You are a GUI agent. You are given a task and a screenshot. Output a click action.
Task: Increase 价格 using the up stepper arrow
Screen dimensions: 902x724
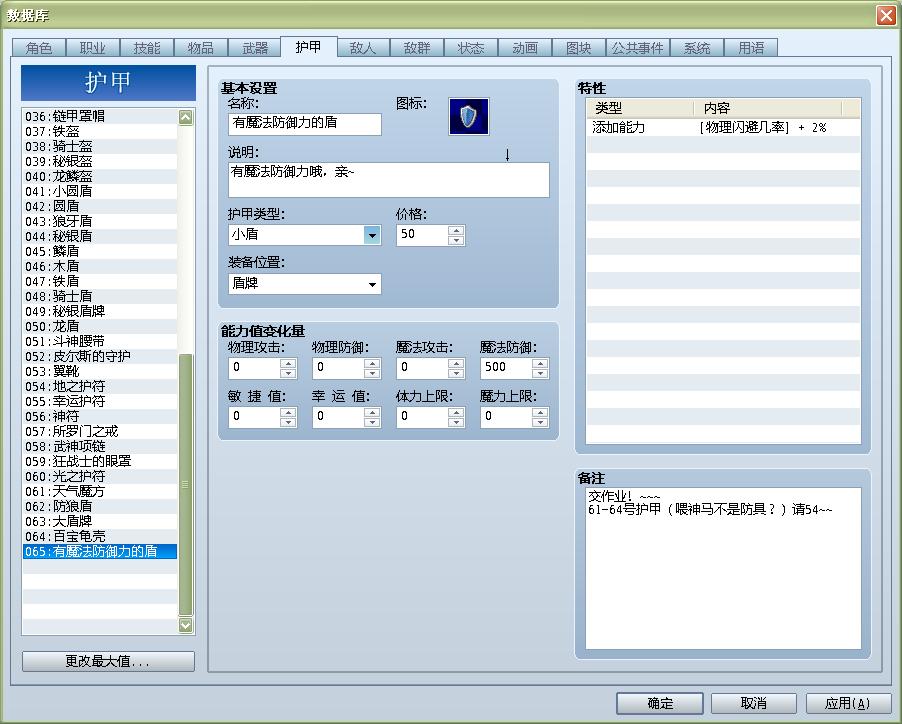pyautogui.click(x=456, y=230)
